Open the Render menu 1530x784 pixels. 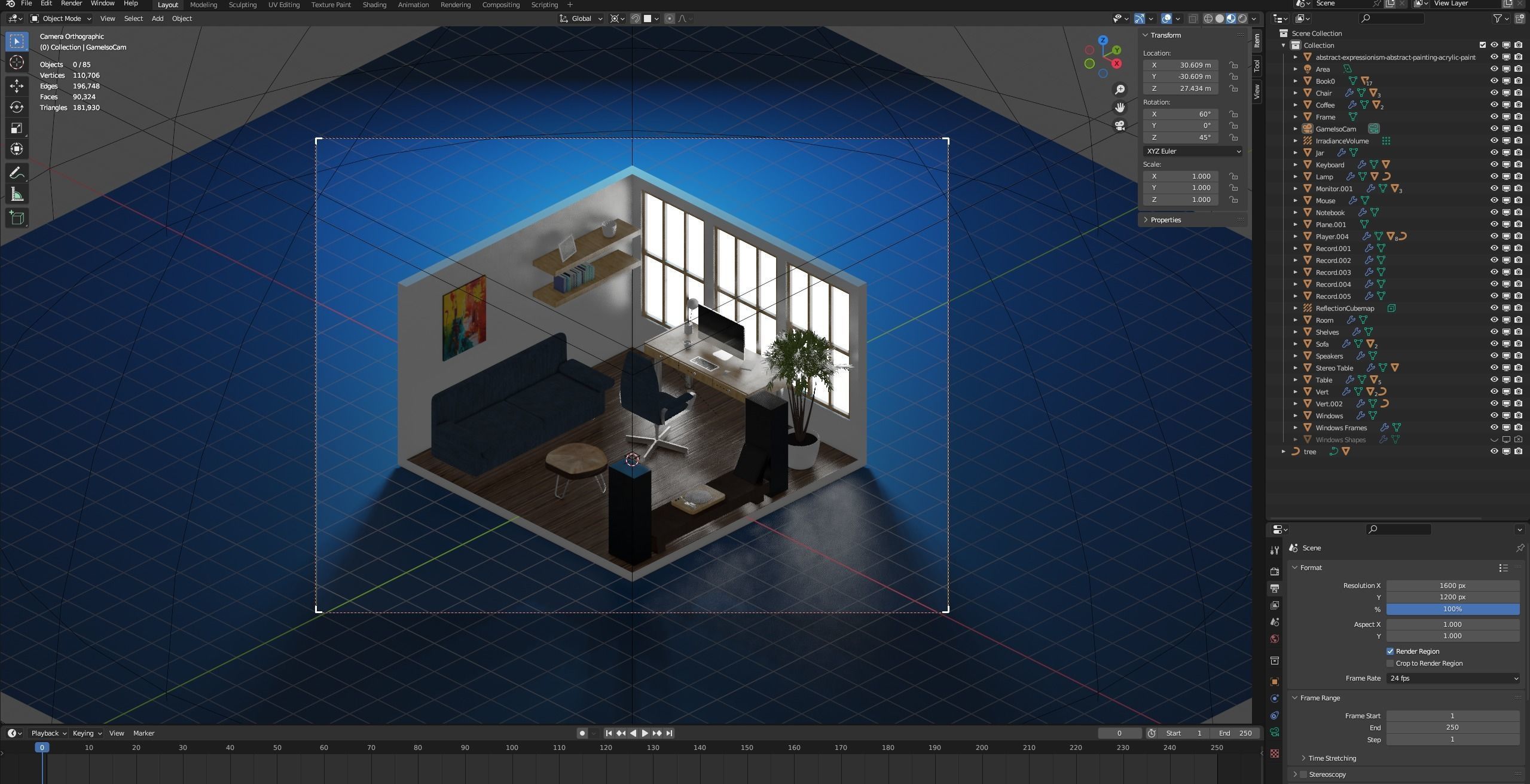coord(72,4)
